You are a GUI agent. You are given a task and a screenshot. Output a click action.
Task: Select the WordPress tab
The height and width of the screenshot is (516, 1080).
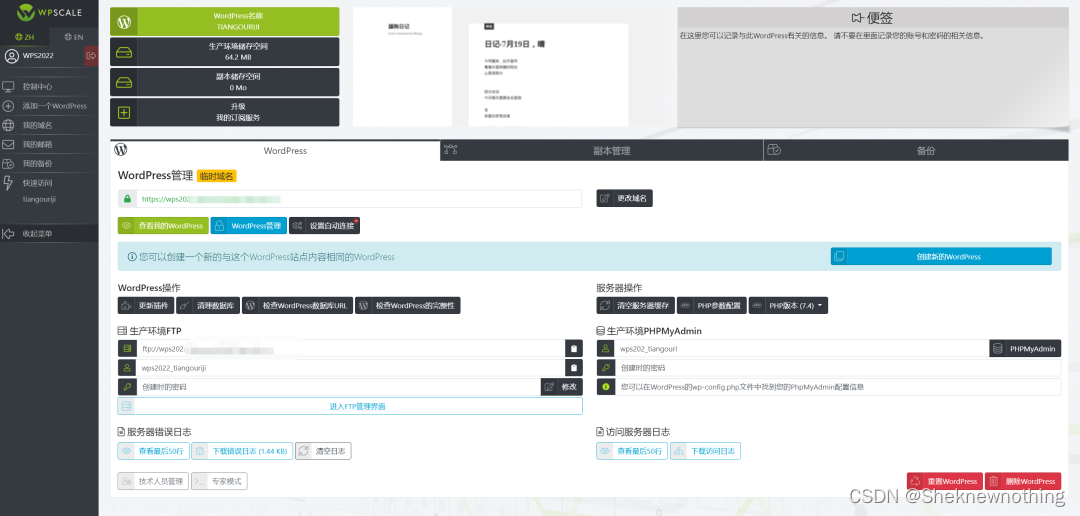pos(275,150)
